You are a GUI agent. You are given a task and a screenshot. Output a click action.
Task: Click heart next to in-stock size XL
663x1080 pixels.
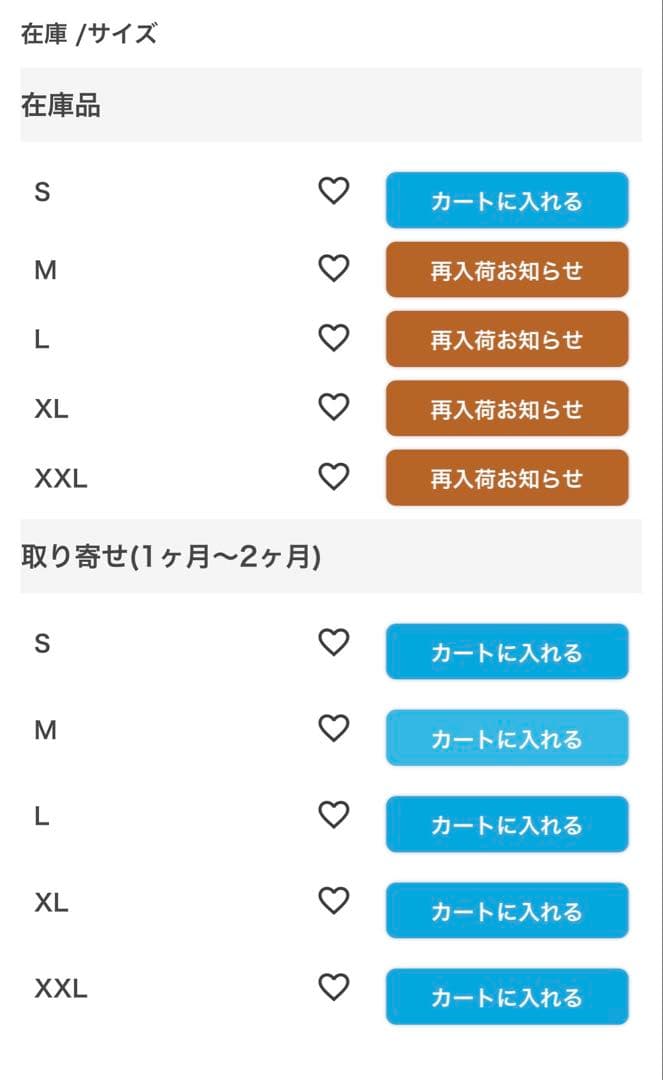click(x=333, y=408)
